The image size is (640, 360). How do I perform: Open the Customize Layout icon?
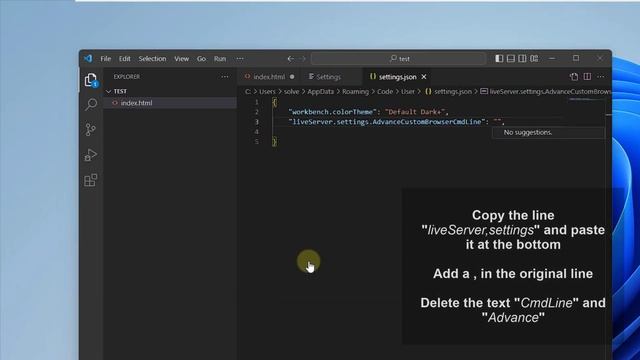[534, 58]
